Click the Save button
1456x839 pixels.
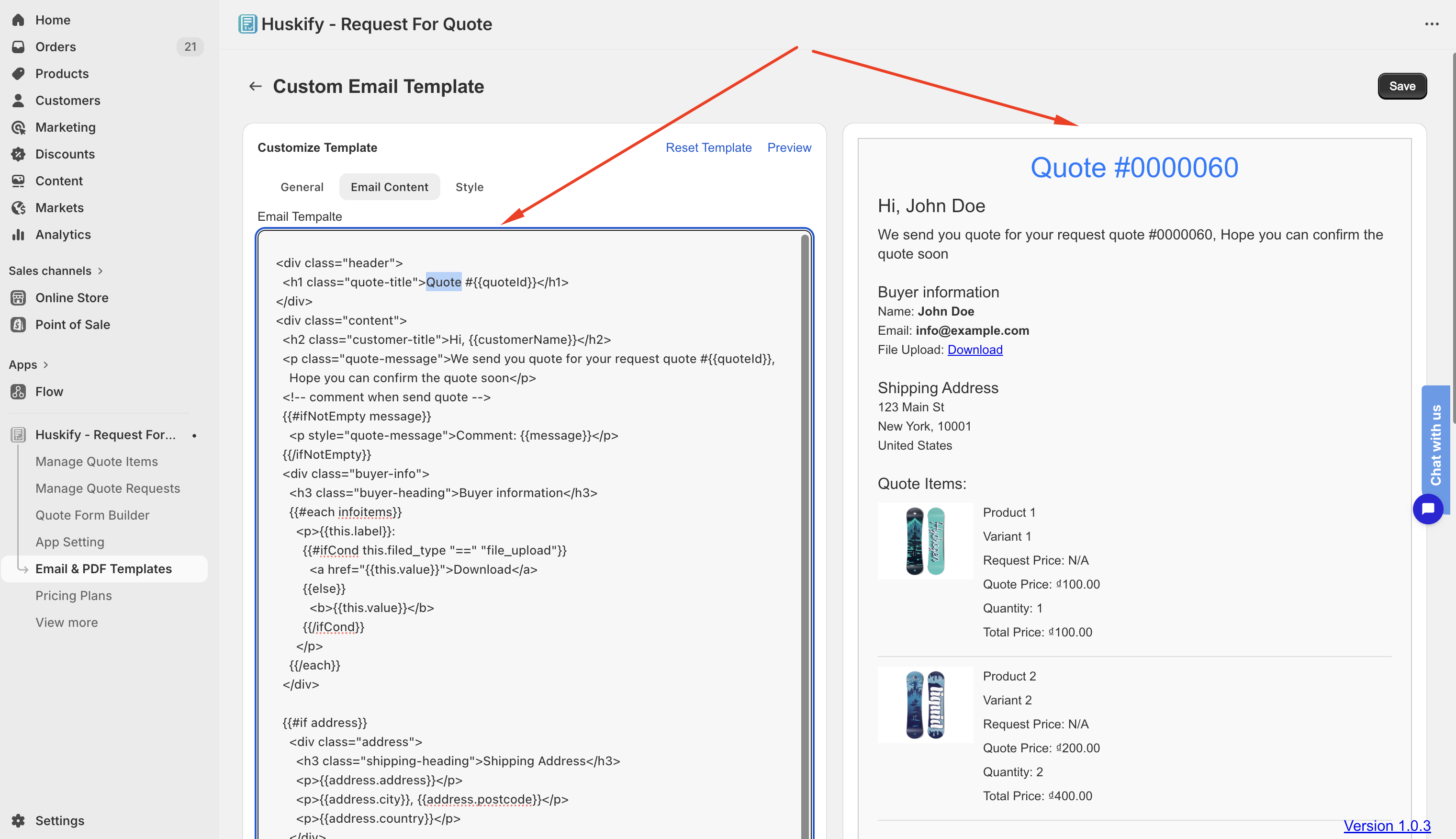click(1402, 86)
